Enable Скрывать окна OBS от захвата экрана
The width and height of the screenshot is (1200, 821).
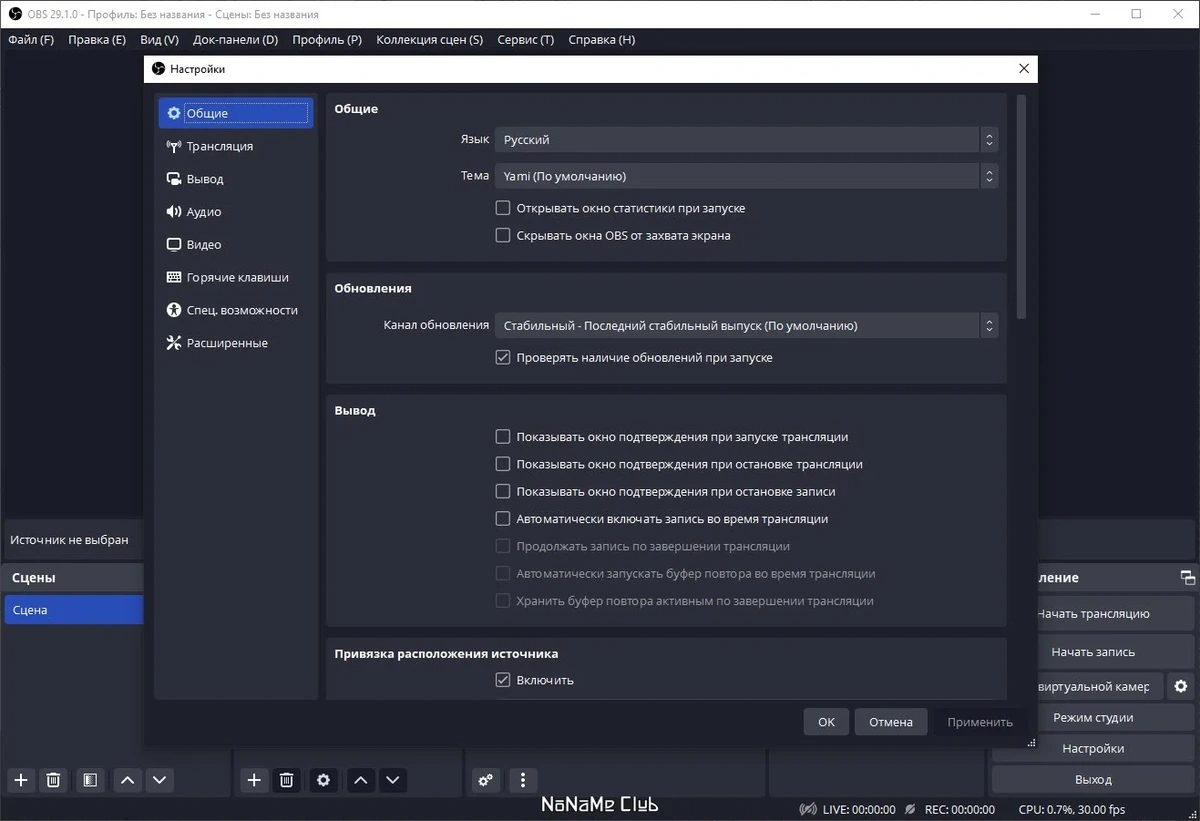tap(503, 235)
